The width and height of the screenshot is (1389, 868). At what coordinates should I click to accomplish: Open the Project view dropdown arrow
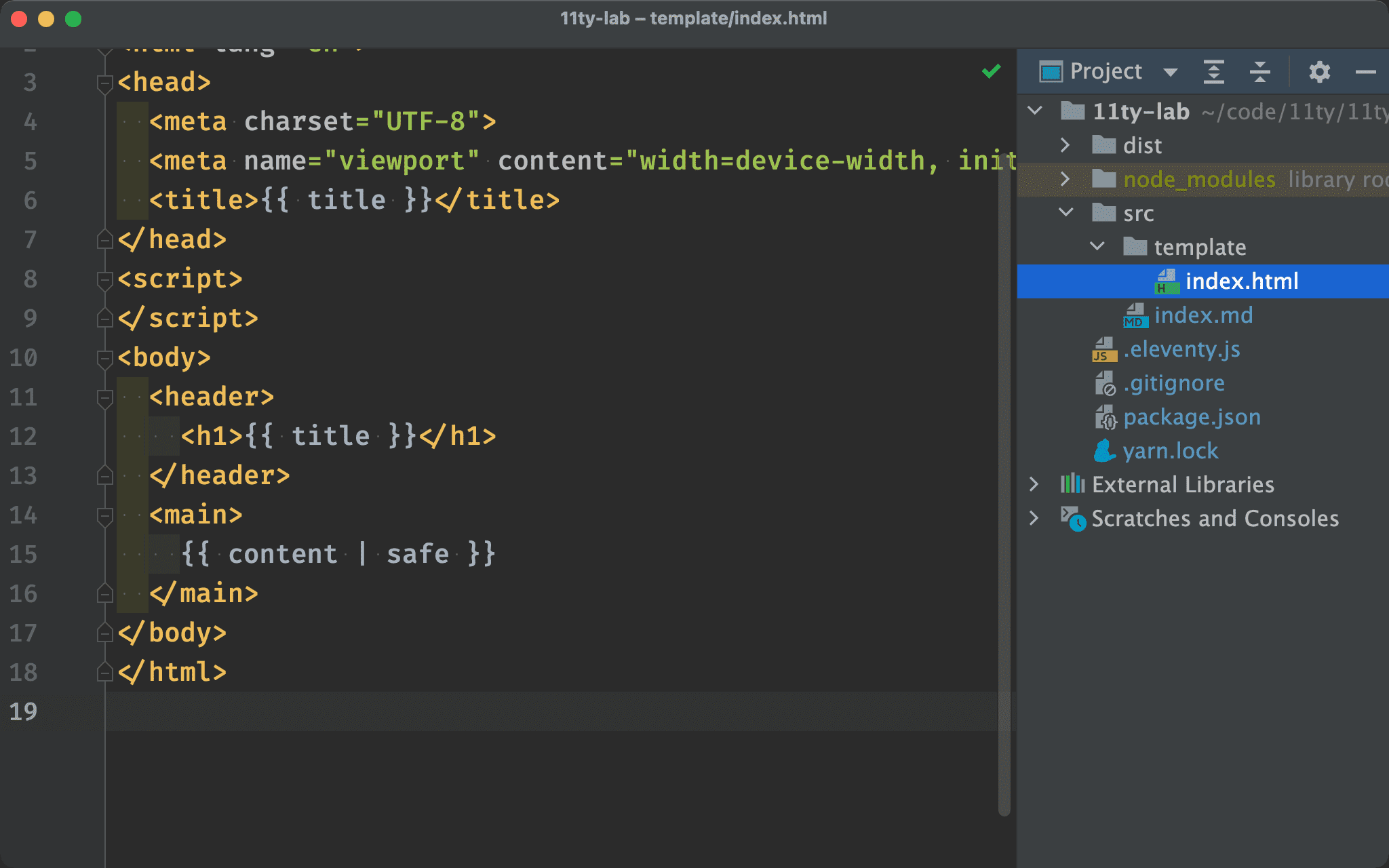(1170, 72)
